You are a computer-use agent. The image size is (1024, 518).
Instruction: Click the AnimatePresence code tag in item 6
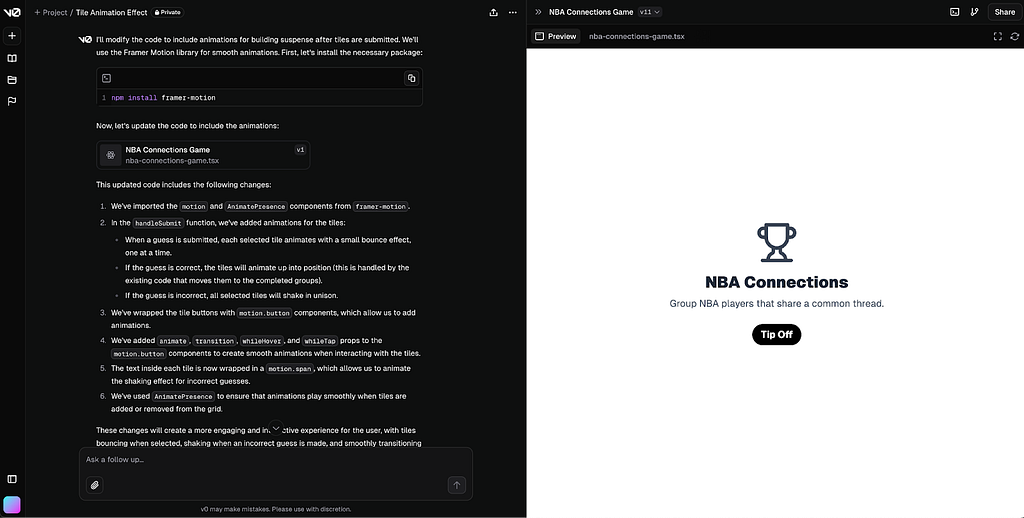[183, 397]
